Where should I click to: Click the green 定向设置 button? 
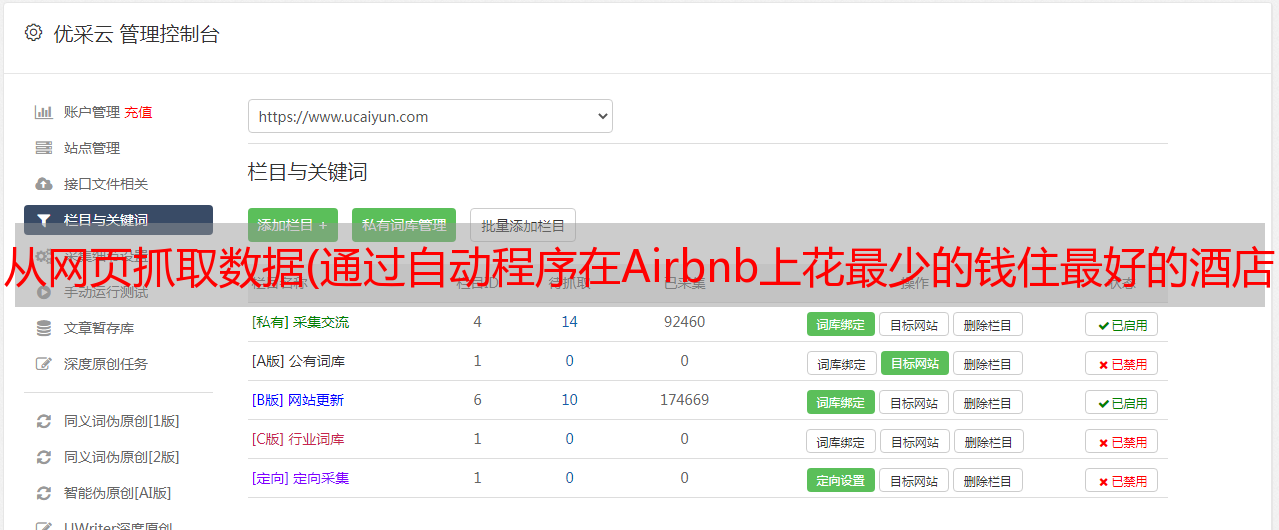point(841,480)
